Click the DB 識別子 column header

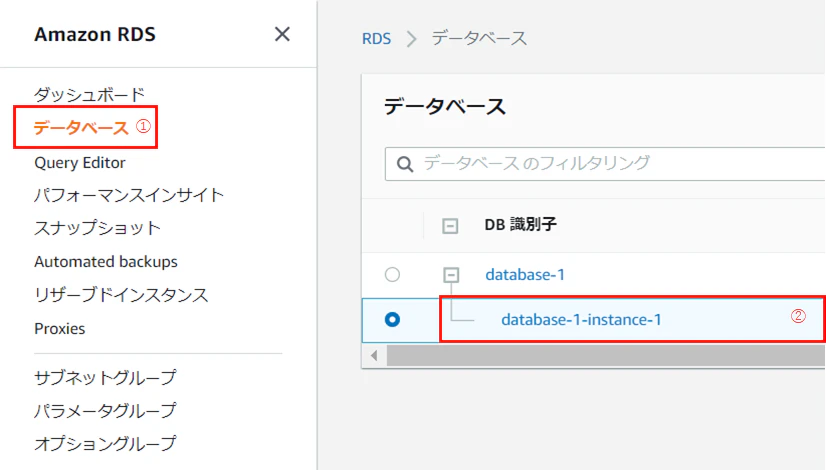click(520, 224)
